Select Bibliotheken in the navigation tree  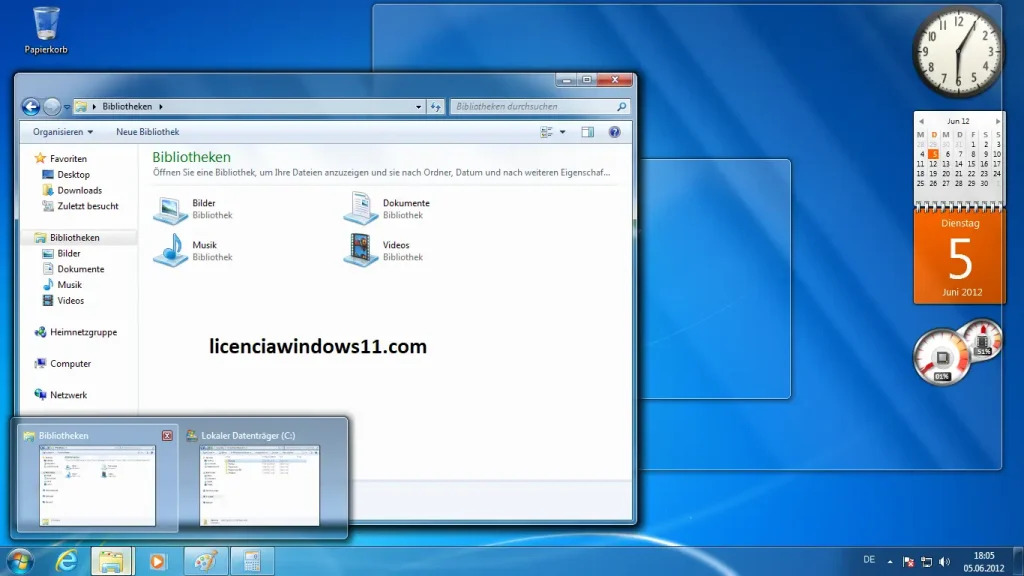[74, 238]
